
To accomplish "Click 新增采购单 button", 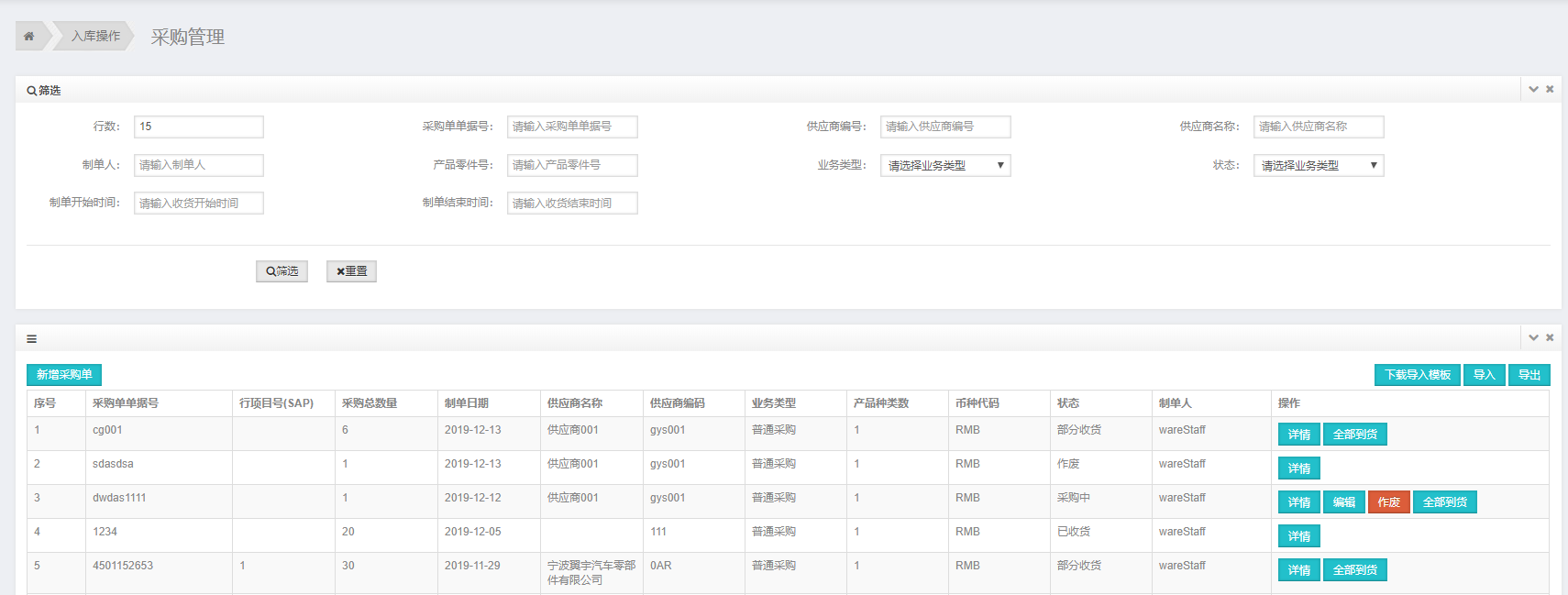I will click(x=64, y=375).
